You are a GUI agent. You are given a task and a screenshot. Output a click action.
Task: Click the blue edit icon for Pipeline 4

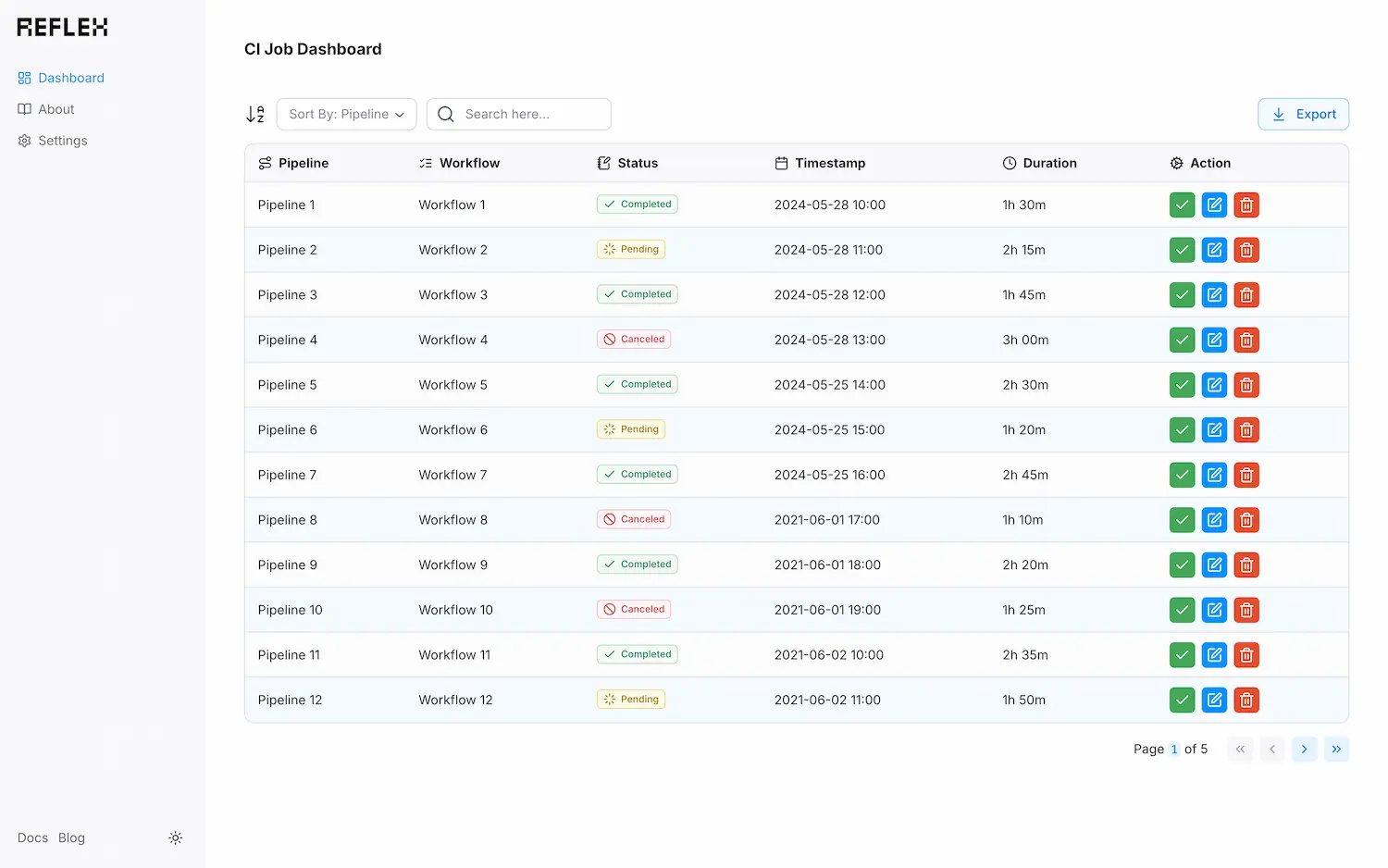(x=1214, y=340)
